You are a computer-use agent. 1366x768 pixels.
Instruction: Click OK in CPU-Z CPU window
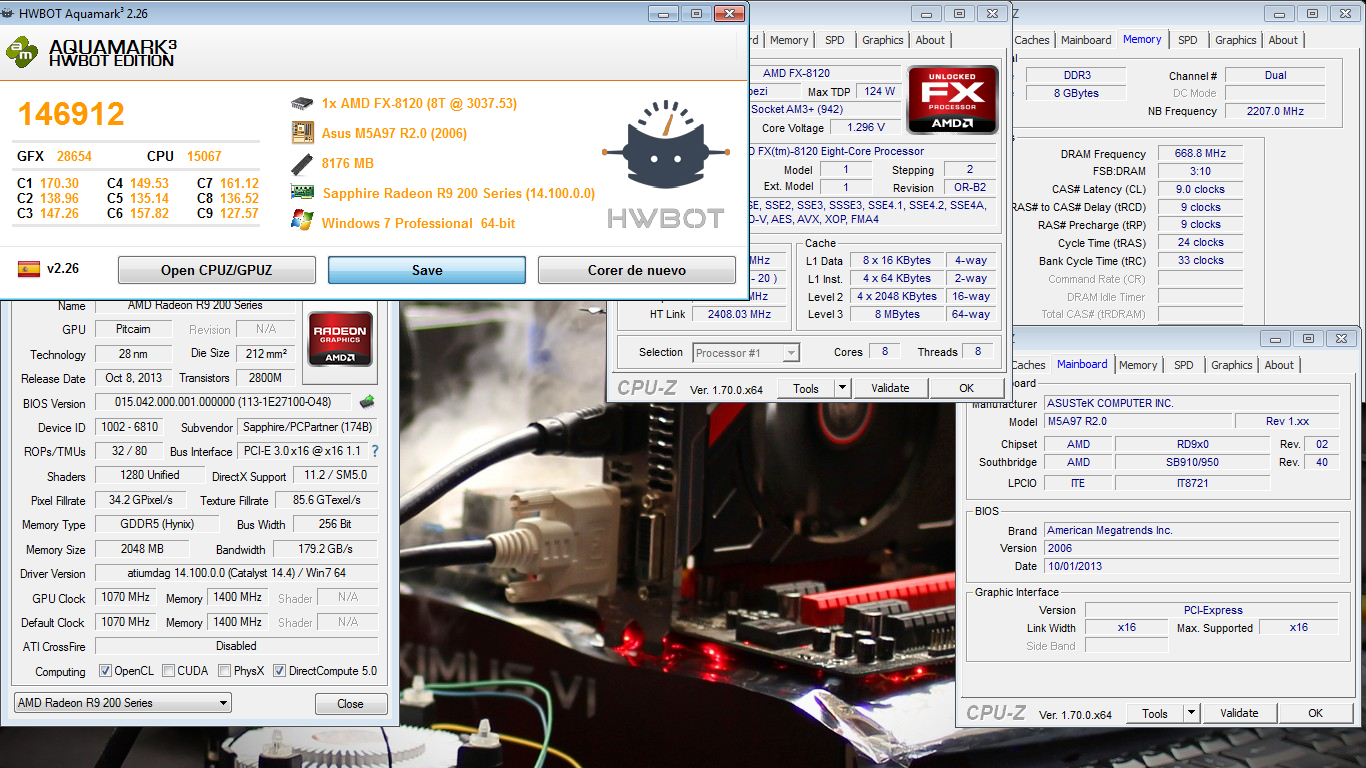point(966,388)
